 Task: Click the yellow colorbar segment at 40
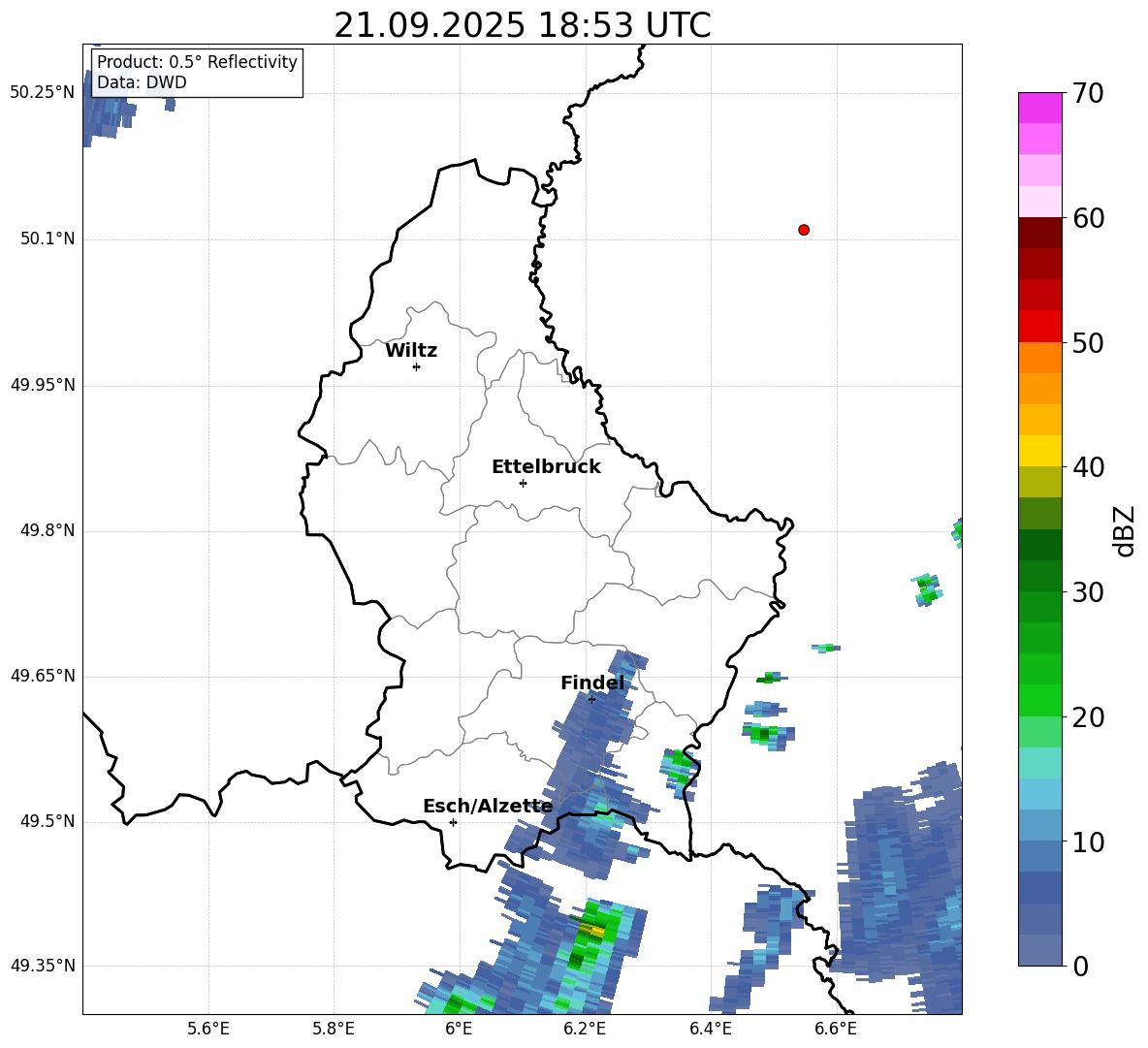point(1039,451)
